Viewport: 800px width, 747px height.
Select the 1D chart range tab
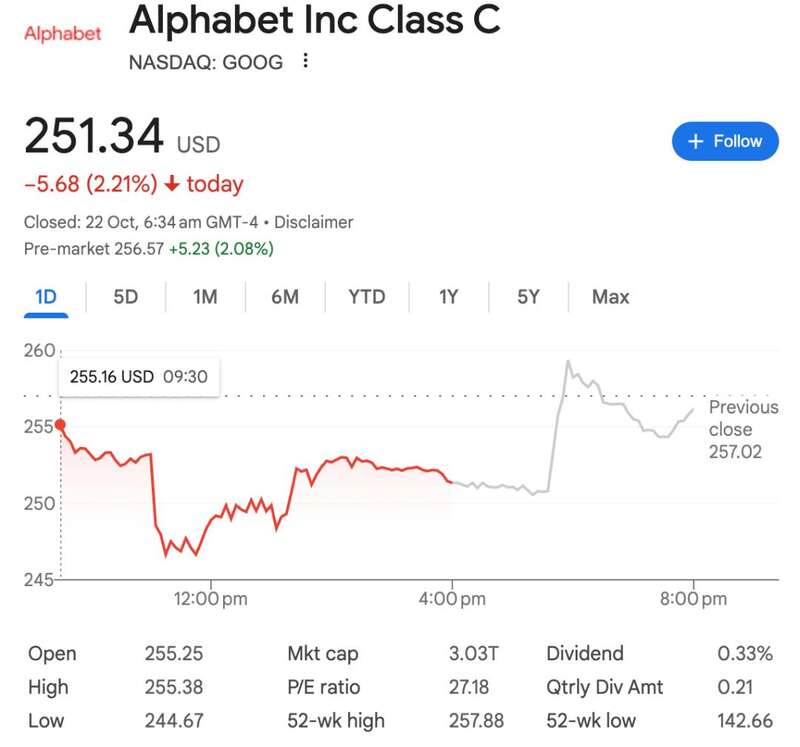click(46, 297)
